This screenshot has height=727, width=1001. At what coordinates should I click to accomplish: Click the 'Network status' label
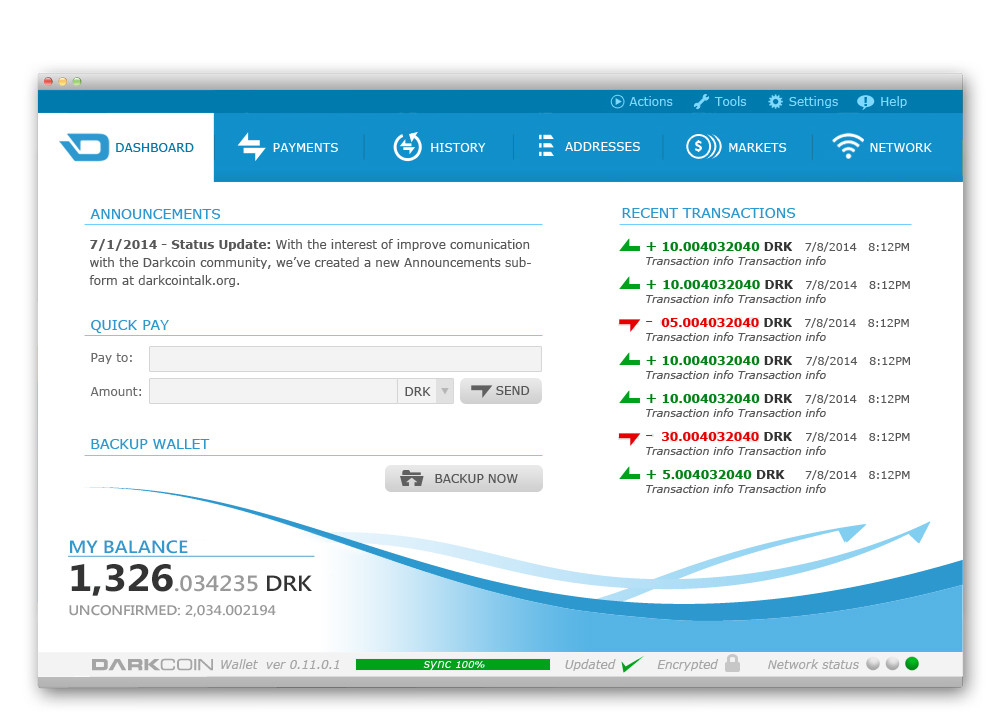pyautogui.click(x=813, y=664)
